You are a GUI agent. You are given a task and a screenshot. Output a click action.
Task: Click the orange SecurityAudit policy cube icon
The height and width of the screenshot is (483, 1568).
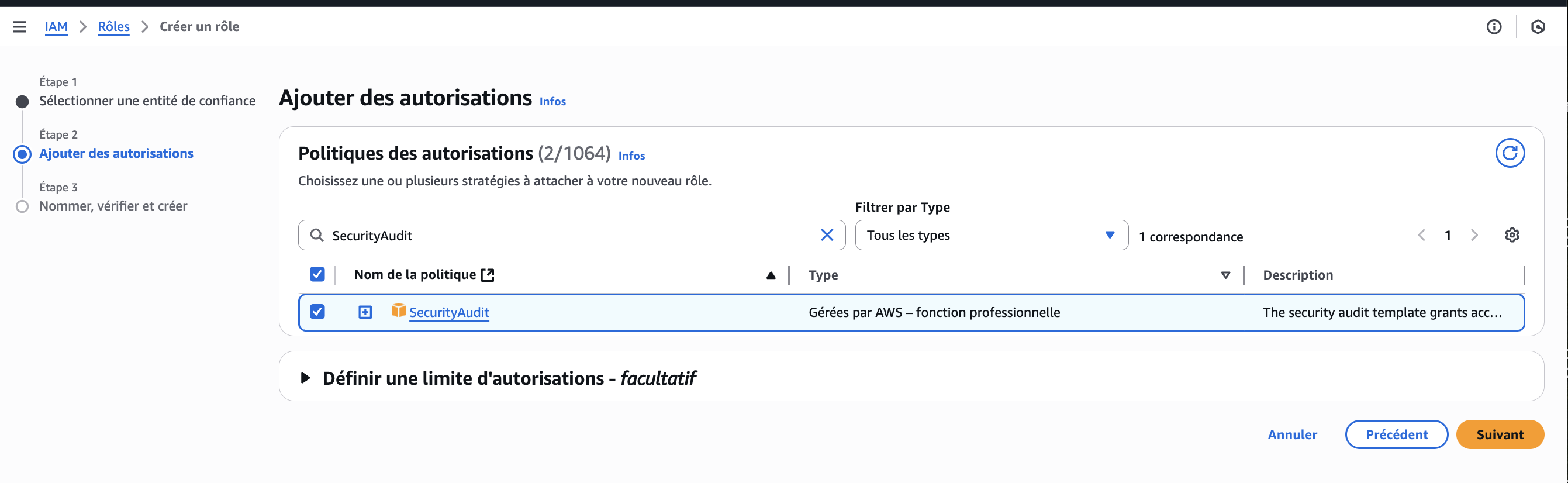398,310
